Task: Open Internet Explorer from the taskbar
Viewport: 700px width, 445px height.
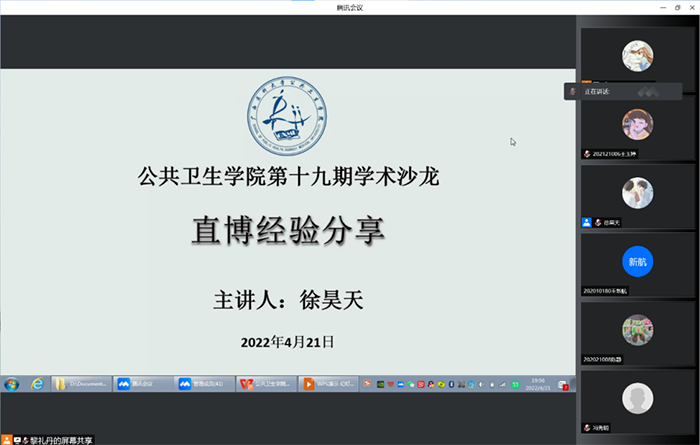Action: [x=37, y=384]
